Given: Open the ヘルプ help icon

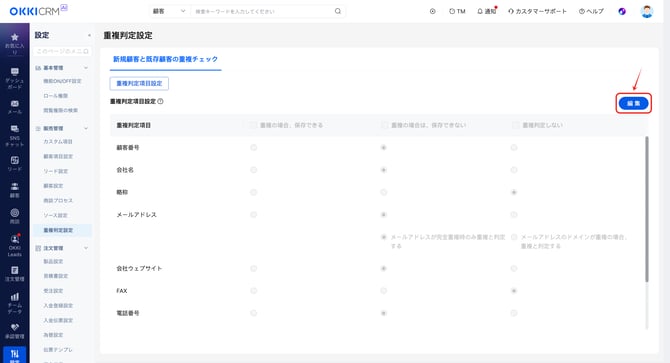Looking at the screenshot, I should tap(591, 12).
